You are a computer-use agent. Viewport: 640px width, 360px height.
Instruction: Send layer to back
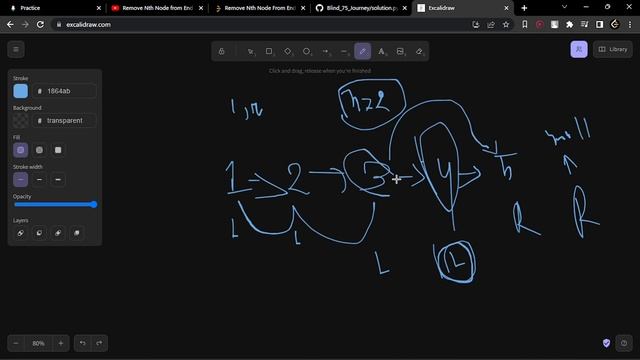click(20, 233)
